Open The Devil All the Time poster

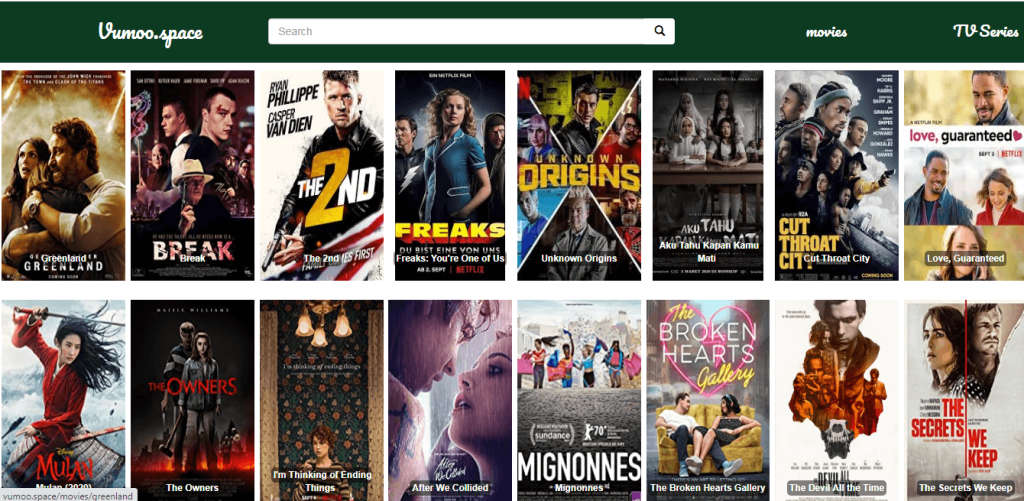837,400
